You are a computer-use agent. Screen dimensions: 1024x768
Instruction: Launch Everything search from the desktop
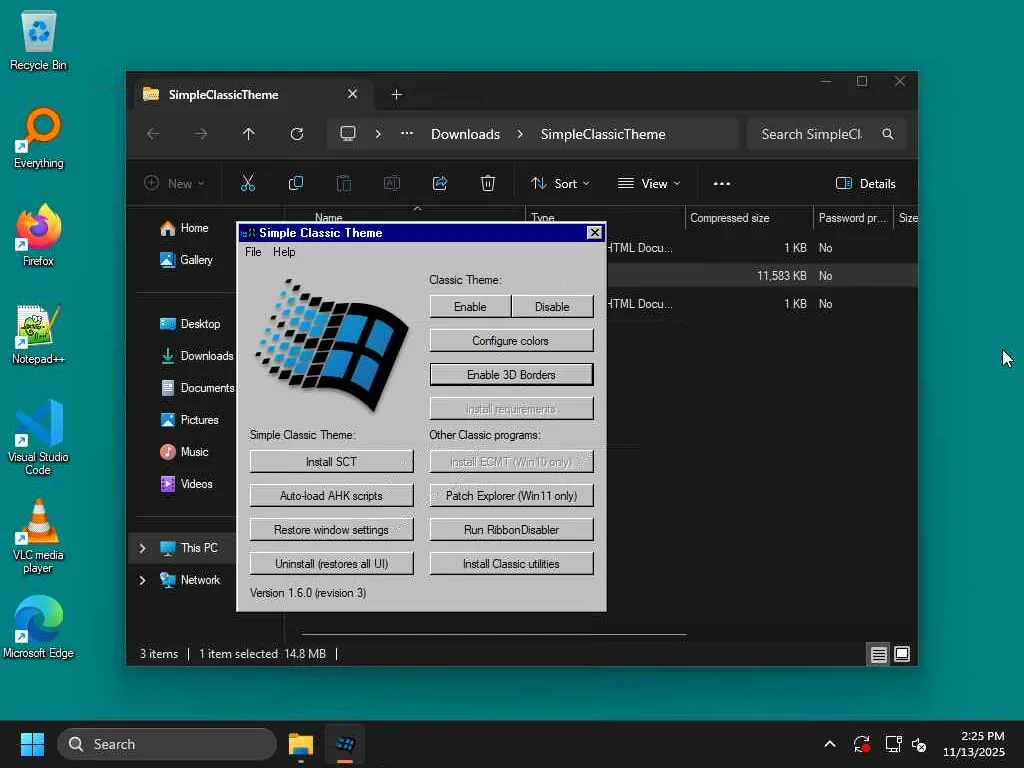pyautogui.click(x=39, y=138)
